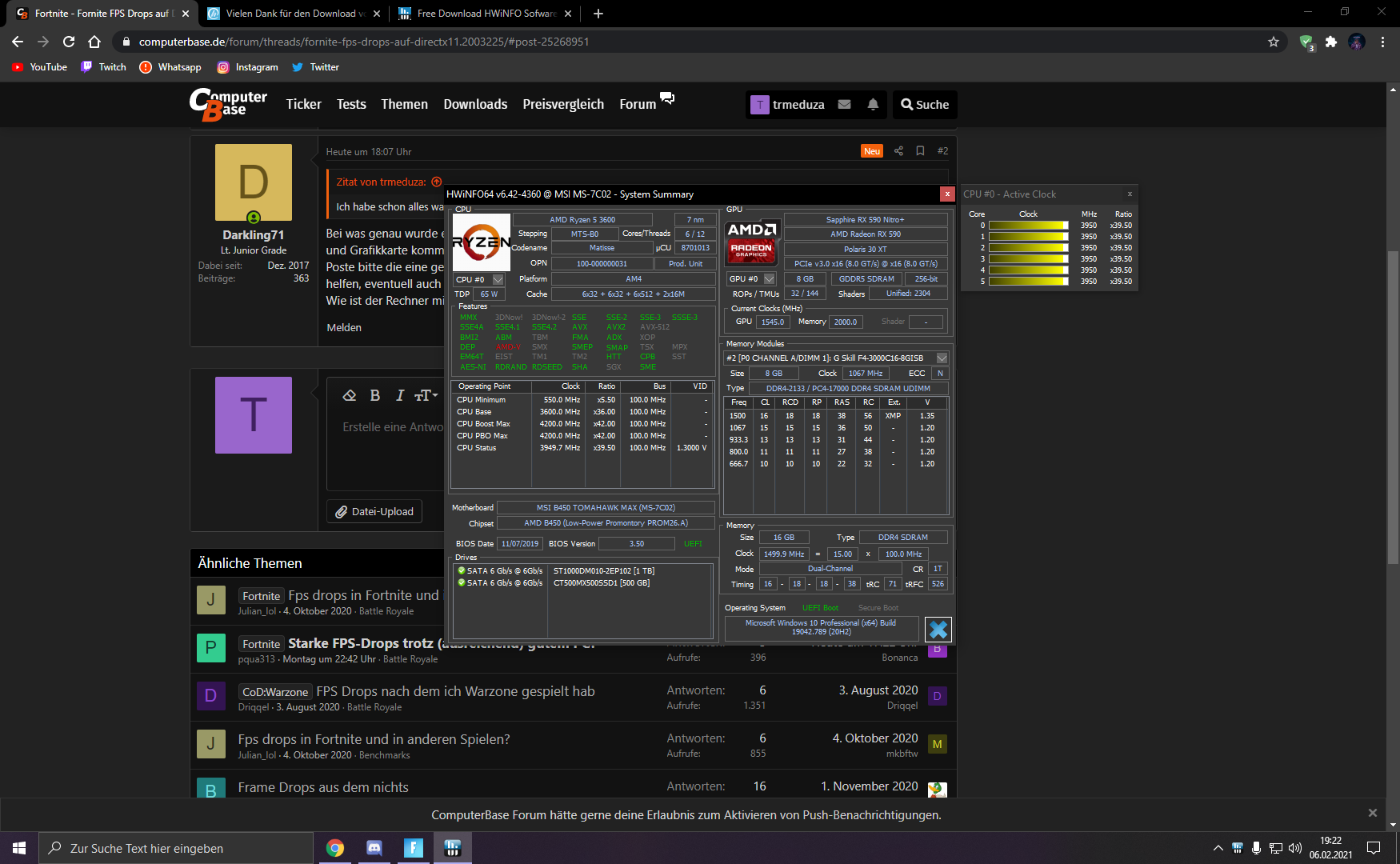Screen dimensions: 1400x864
Task: Dismiss the push notification permission banner
Action: (1373, 813)
